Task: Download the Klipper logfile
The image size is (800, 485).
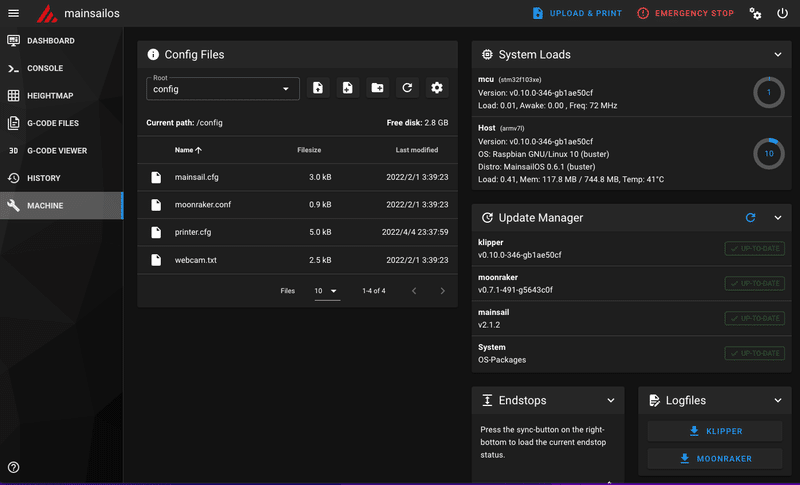Action: pyautogui.click(x=715, y=431)
